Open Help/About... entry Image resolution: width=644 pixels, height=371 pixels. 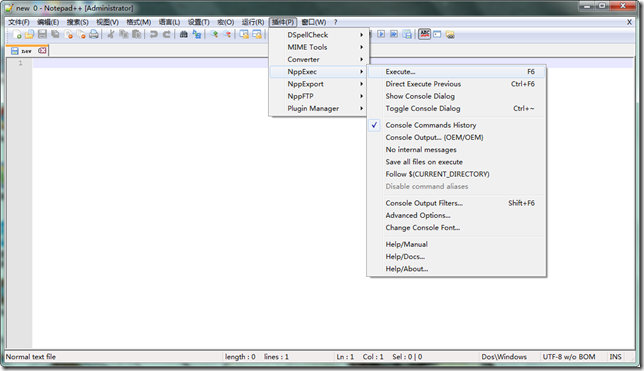click(457, 269)
